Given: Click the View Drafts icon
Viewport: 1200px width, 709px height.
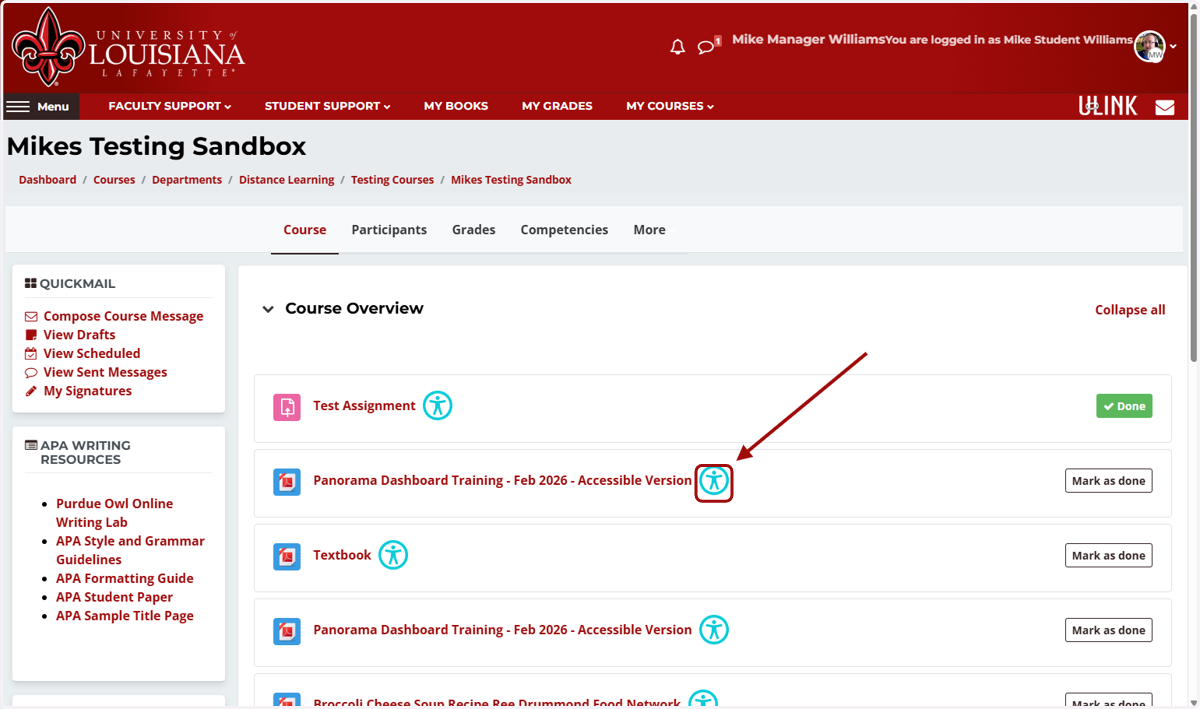Looking at the screenshot, I should pyautogui.click(x=31, y=335).
